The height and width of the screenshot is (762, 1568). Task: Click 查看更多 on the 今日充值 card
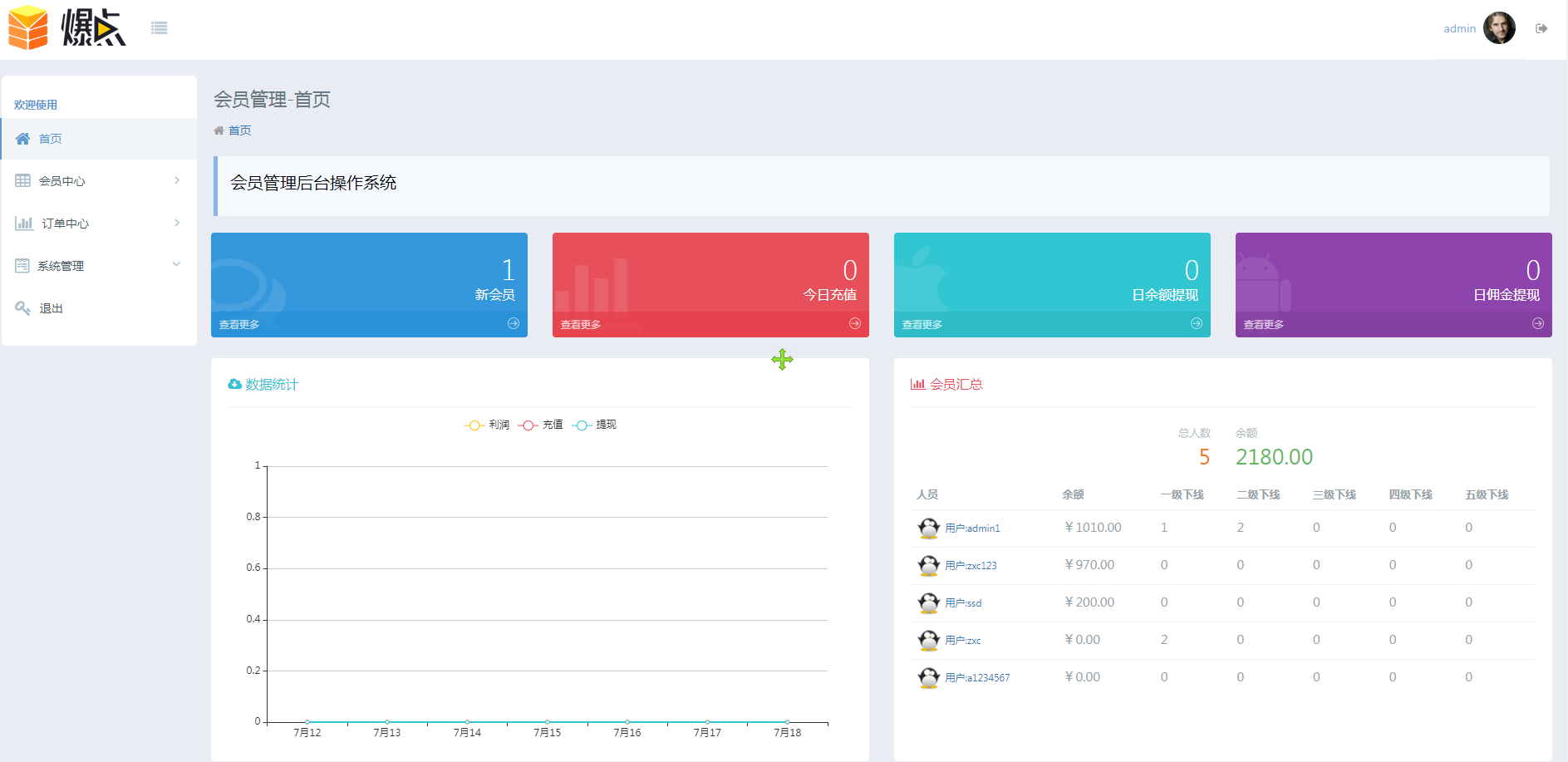(x=581, y=325)
